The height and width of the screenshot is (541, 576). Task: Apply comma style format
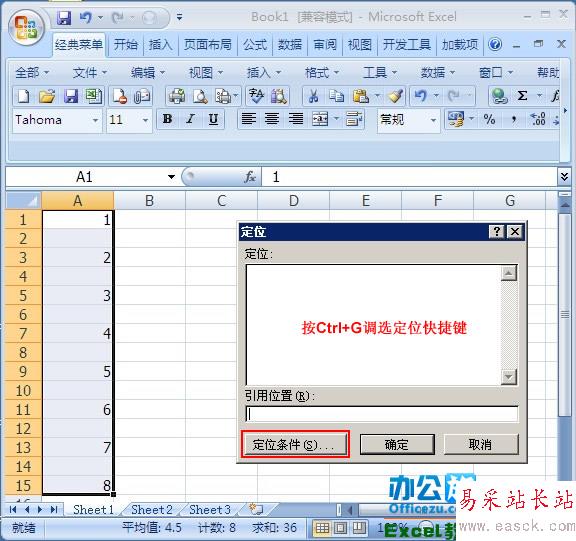(x=514, y=119)
